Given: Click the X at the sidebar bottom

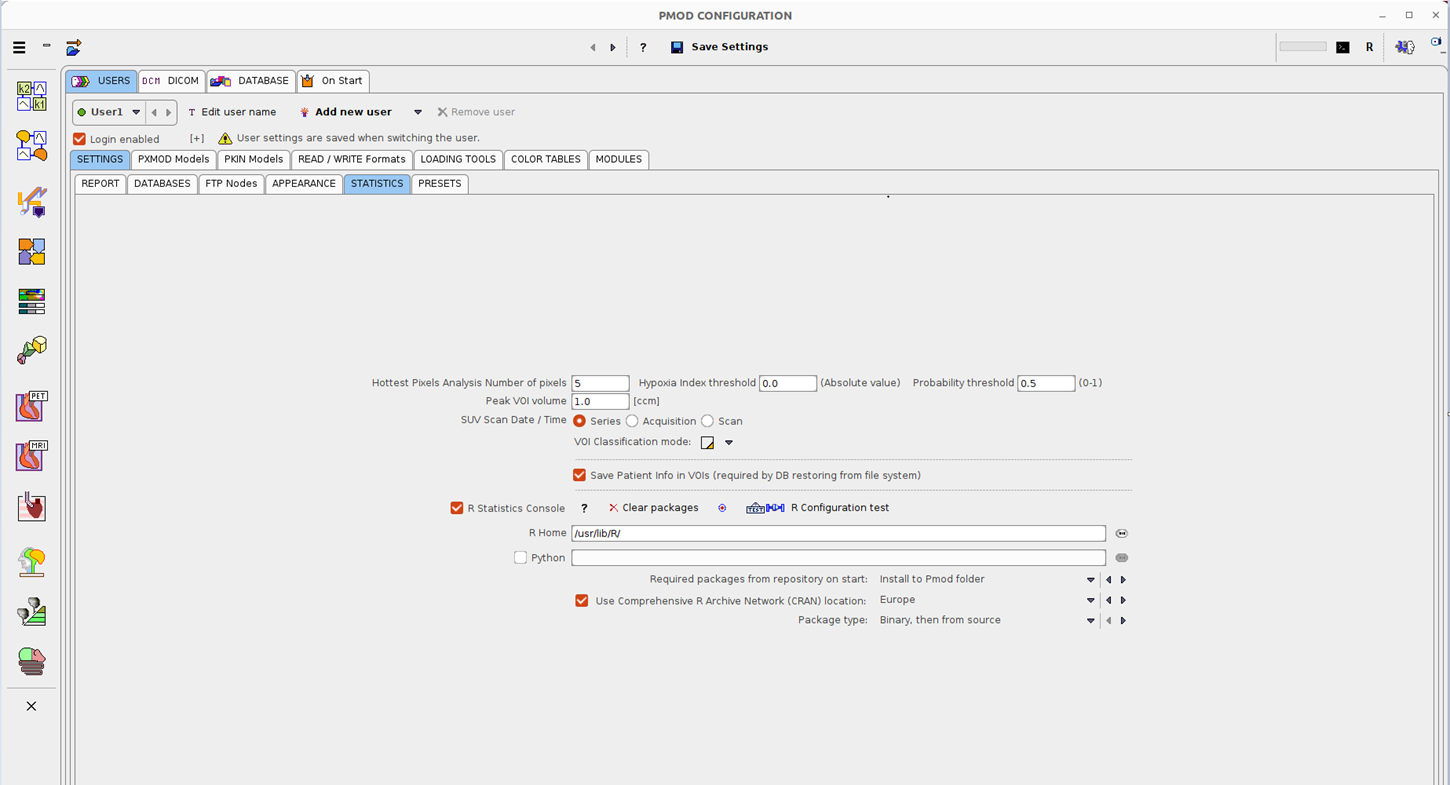Looking at the screenshot, I should pyautogui.click(x=31, y=706).
